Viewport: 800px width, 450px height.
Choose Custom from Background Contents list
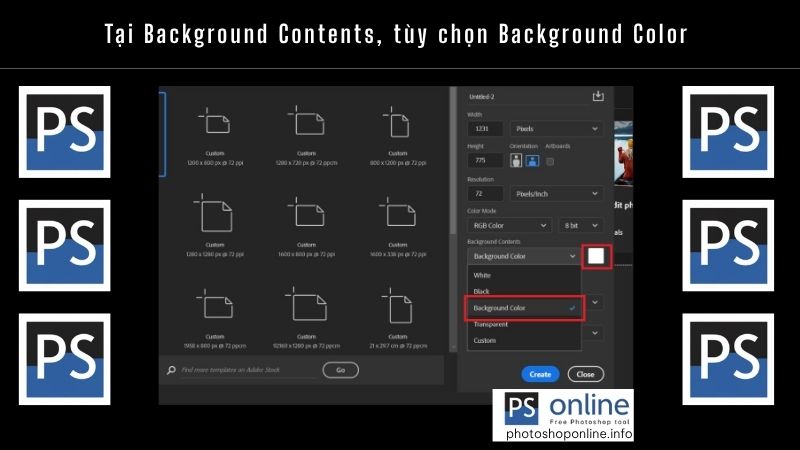pyautogui.click(x=524, y=340)
